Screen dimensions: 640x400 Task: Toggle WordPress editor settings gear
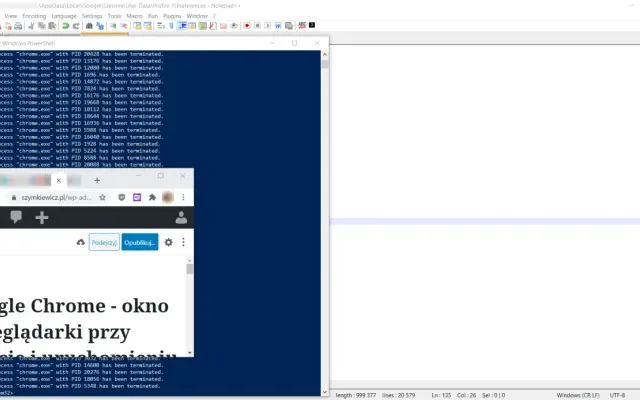coord(169,242)
